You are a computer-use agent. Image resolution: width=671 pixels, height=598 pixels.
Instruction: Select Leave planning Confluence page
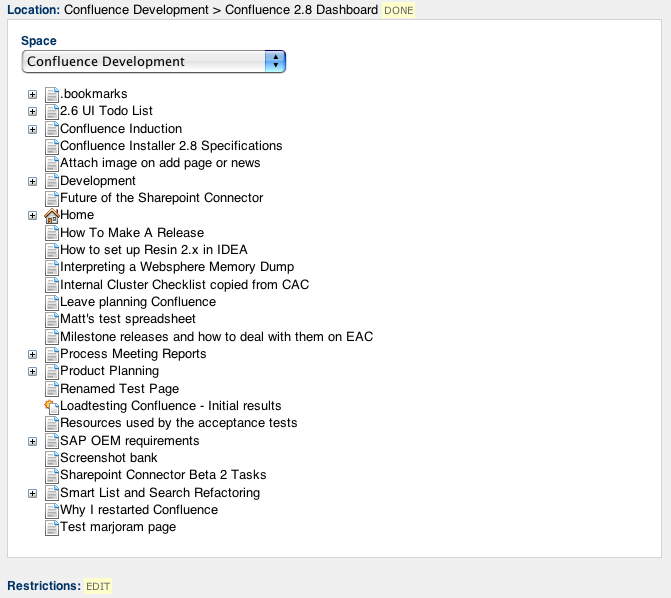(138, 302)
